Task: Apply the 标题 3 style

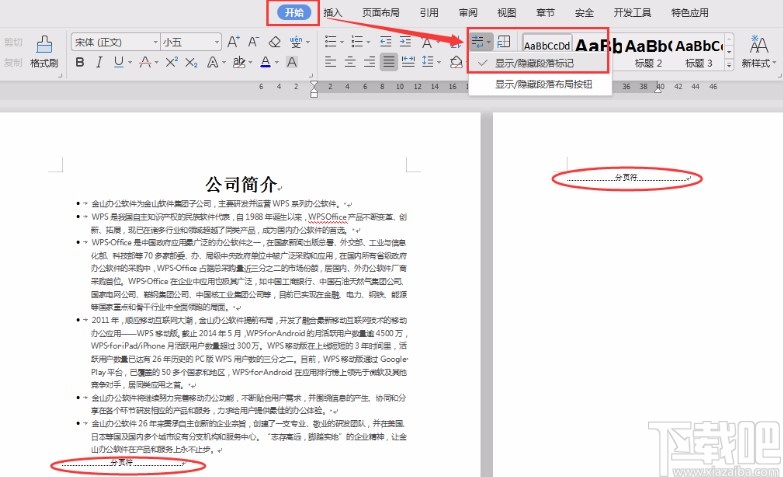Action: 699,52
